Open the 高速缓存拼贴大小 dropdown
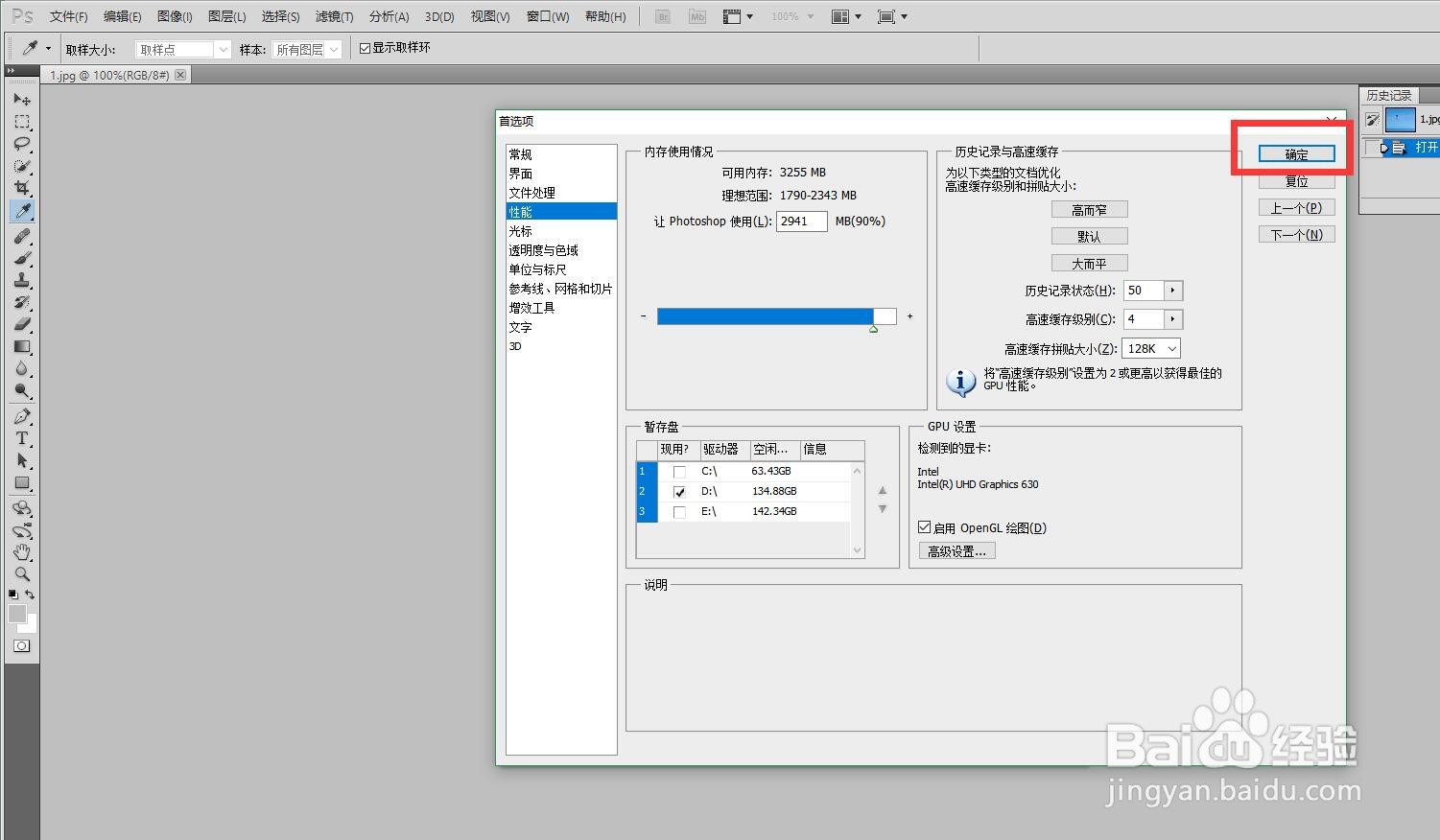The height and width of the screenshot is (840, 1440). (x=1151, y=348)
